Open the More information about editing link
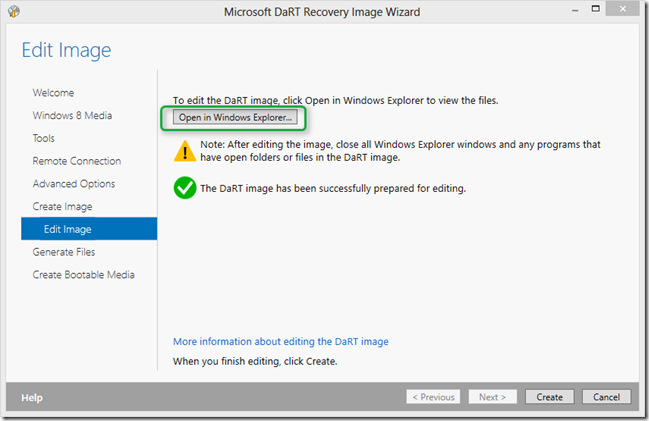This screenshot has width=649, height=421. 281,342
